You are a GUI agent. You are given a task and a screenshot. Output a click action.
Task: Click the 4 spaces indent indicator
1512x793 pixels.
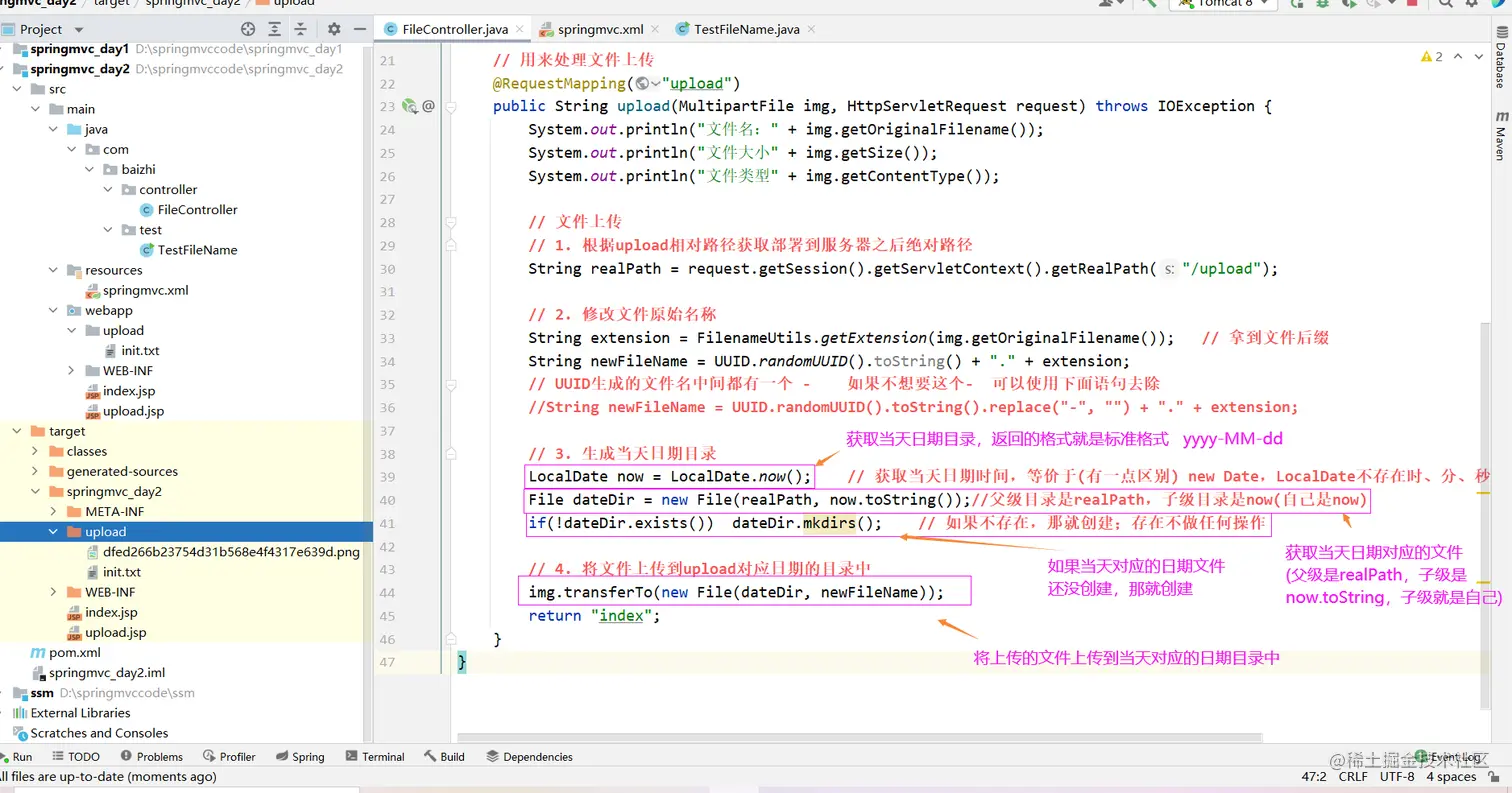point(1451,777)
